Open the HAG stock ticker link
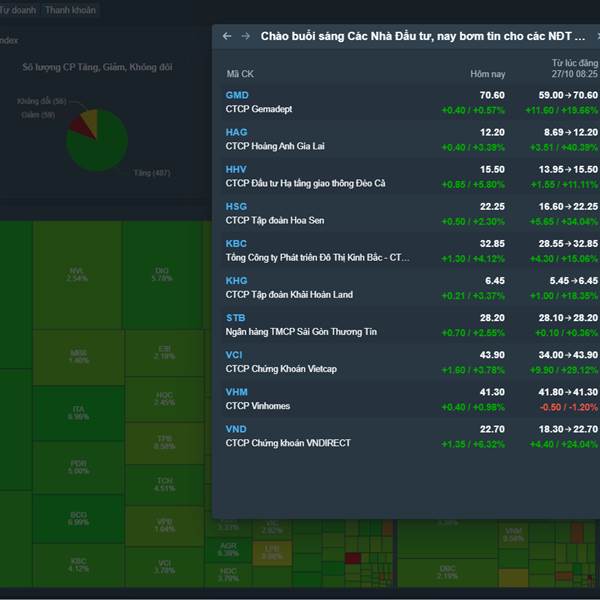The width and height of the screenshot is (600, 600). (x=236, y=132)
